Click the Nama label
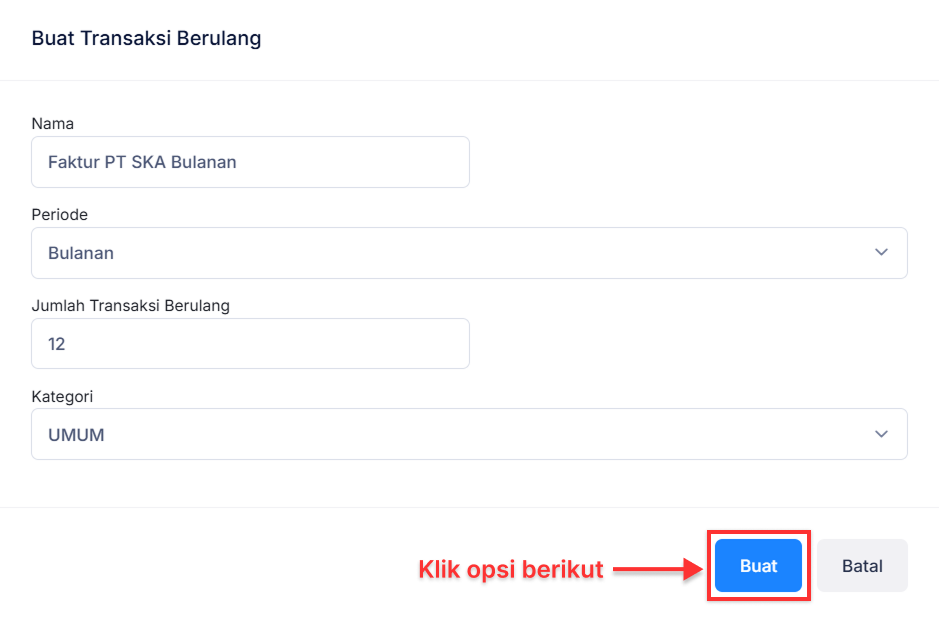 pos(52,123)
